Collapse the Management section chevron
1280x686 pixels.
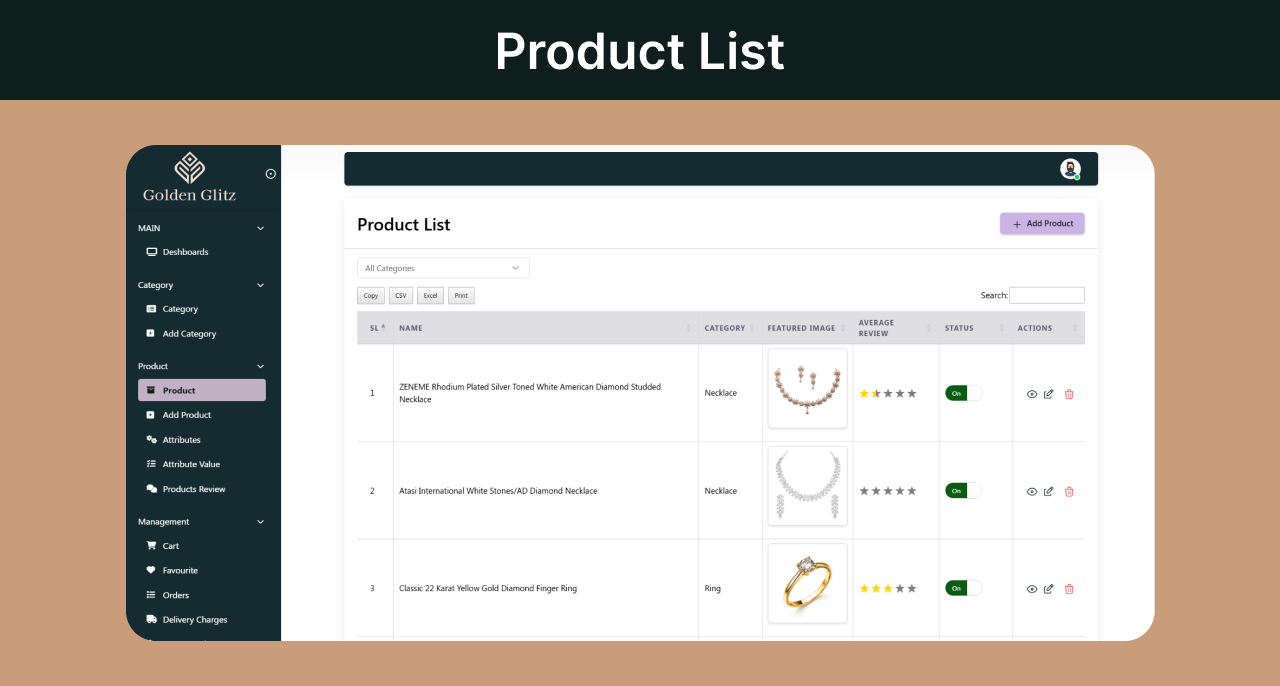[260, 522]
